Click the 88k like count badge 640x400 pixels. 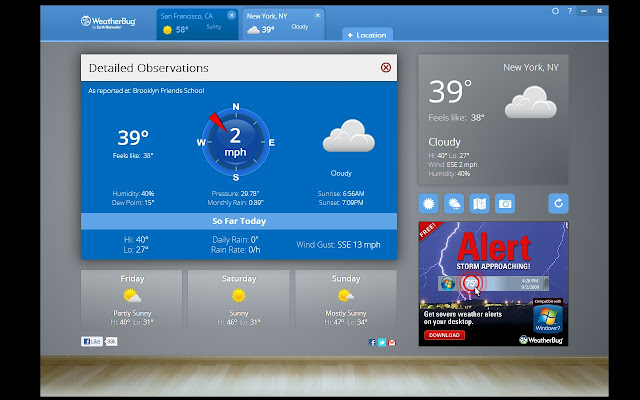[111, 341]
